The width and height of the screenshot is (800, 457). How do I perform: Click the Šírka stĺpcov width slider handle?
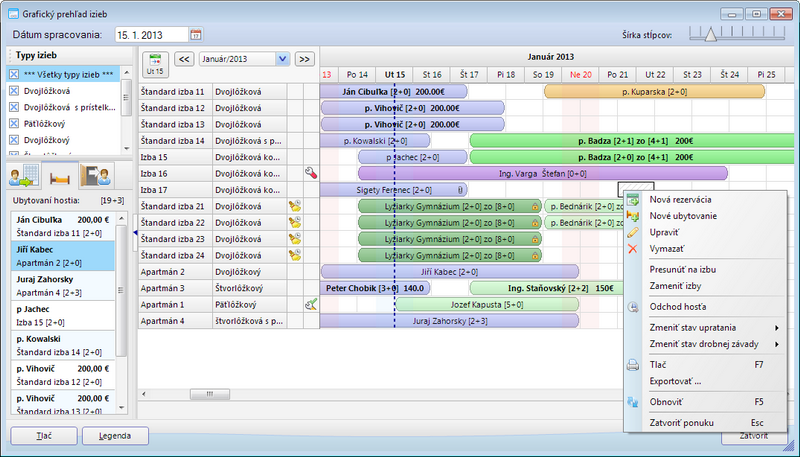click(710, 34)
